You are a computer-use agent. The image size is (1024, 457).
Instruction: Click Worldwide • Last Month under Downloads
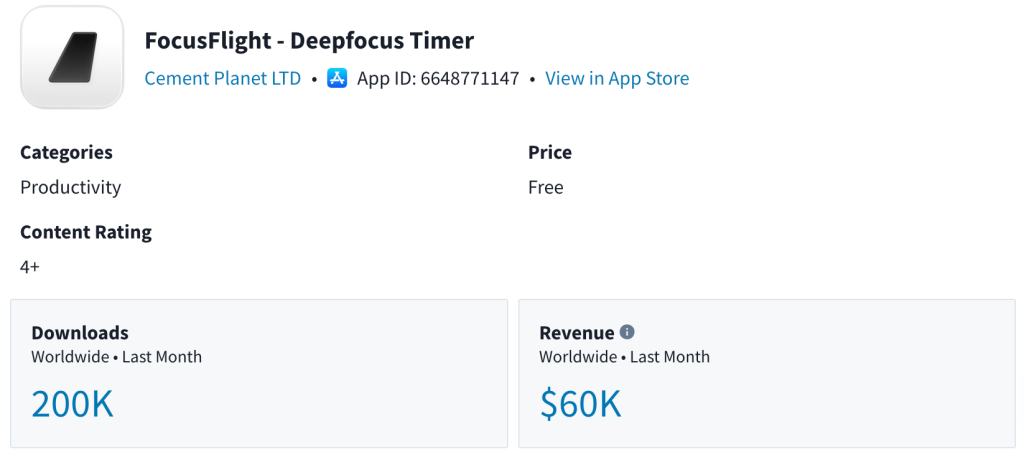116,357
